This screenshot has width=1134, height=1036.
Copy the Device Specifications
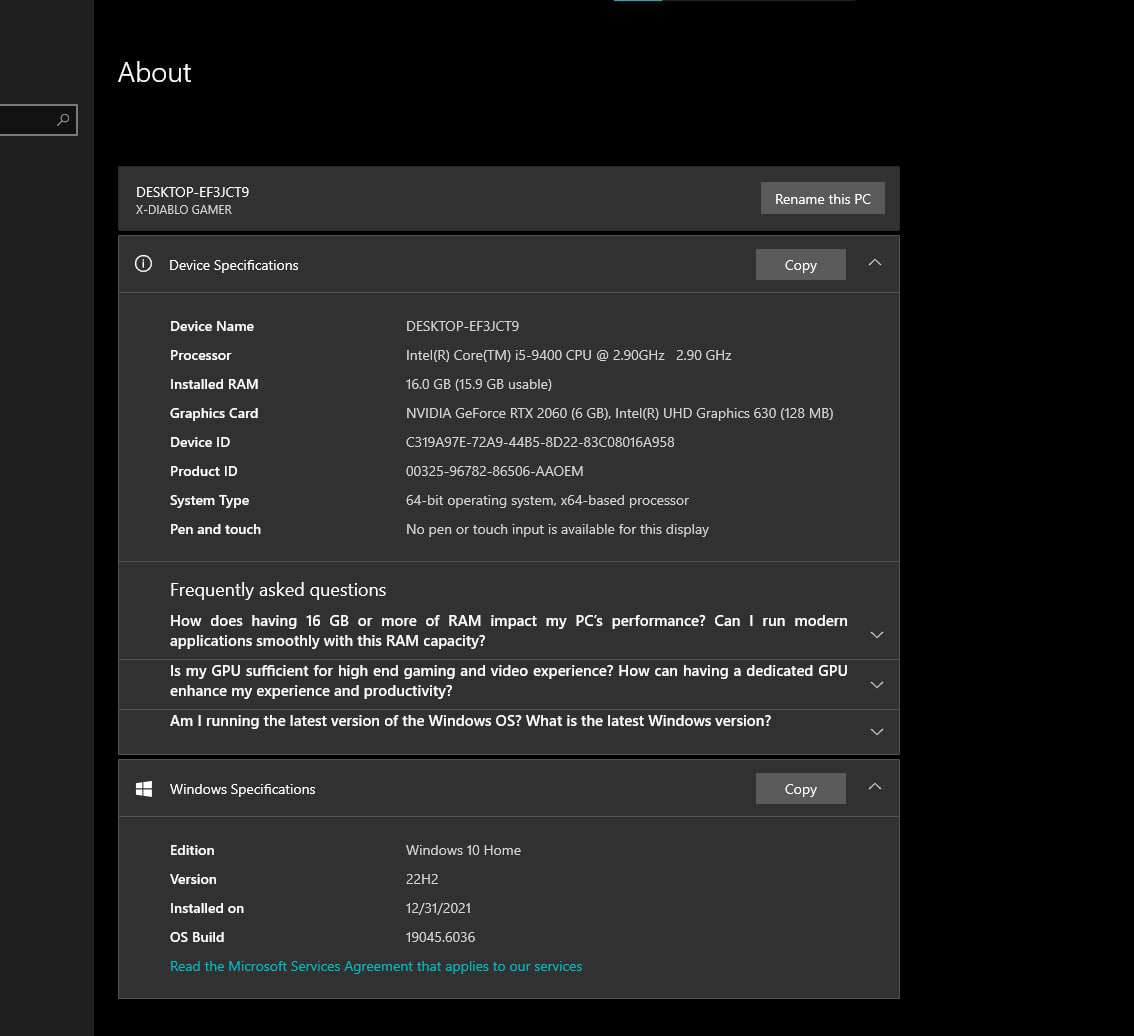[801, 265]
